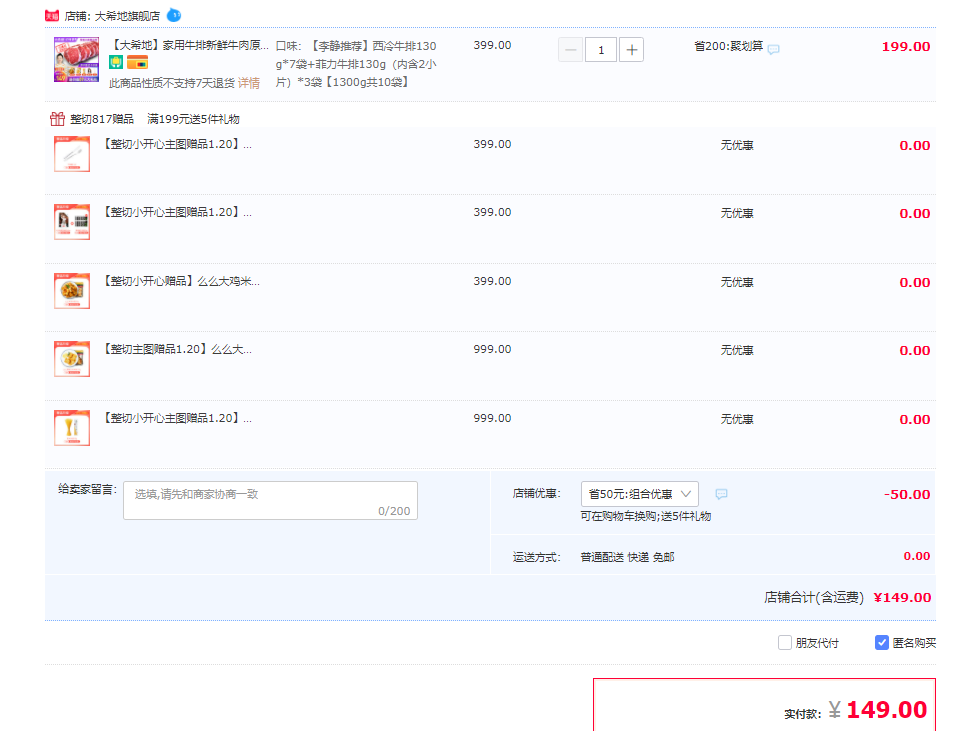
Task: Open the 么么大鸡米 gift thumbnail
Action: (72, 291)
